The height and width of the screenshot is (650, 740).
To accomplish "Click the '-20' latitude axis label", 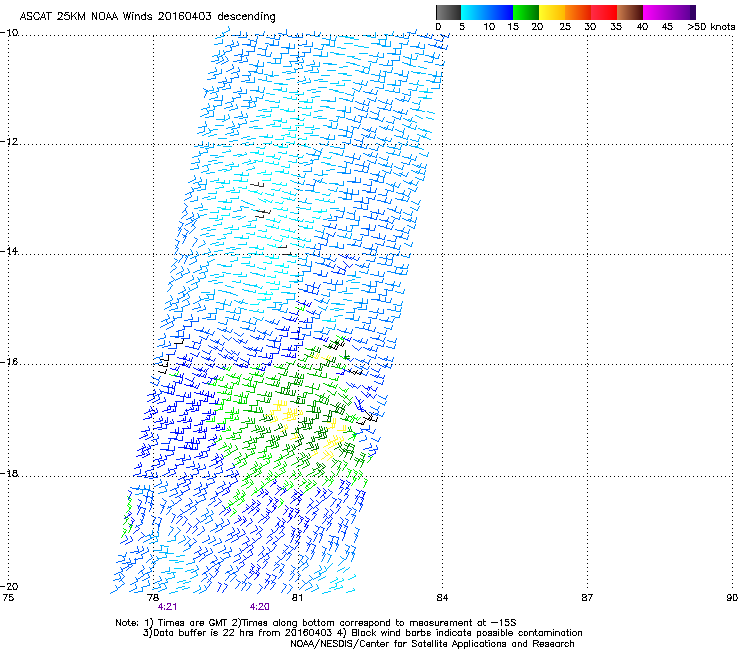I will (9, 586).
